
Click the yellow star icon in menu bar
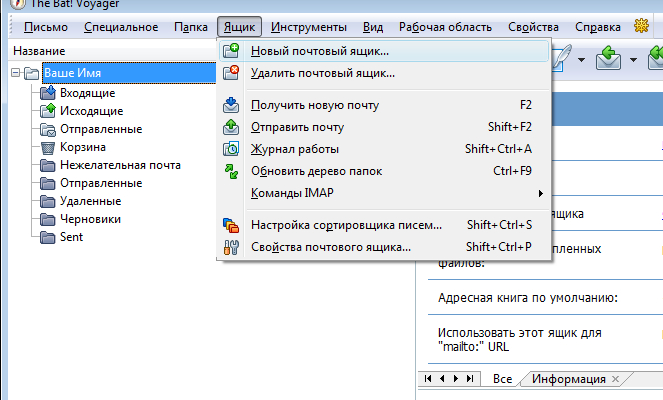(641, 26)
